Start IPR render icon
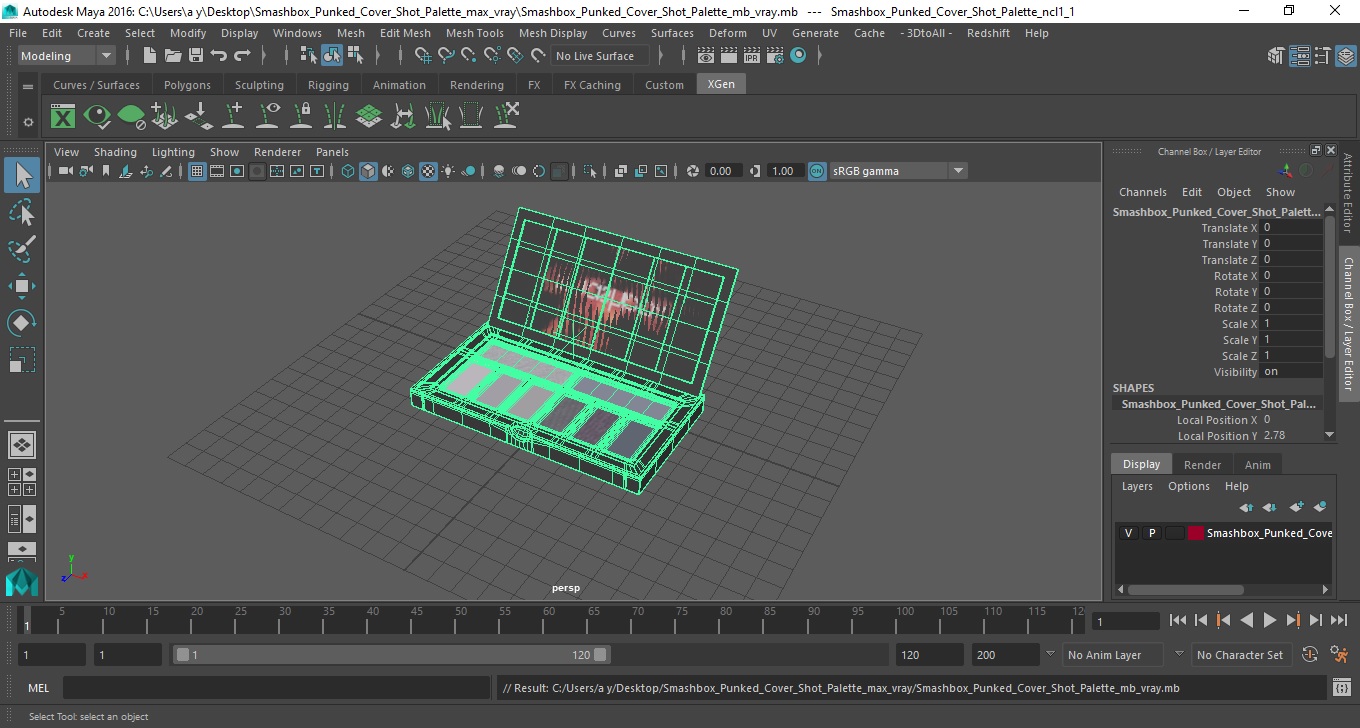 (x=752, y=56)
